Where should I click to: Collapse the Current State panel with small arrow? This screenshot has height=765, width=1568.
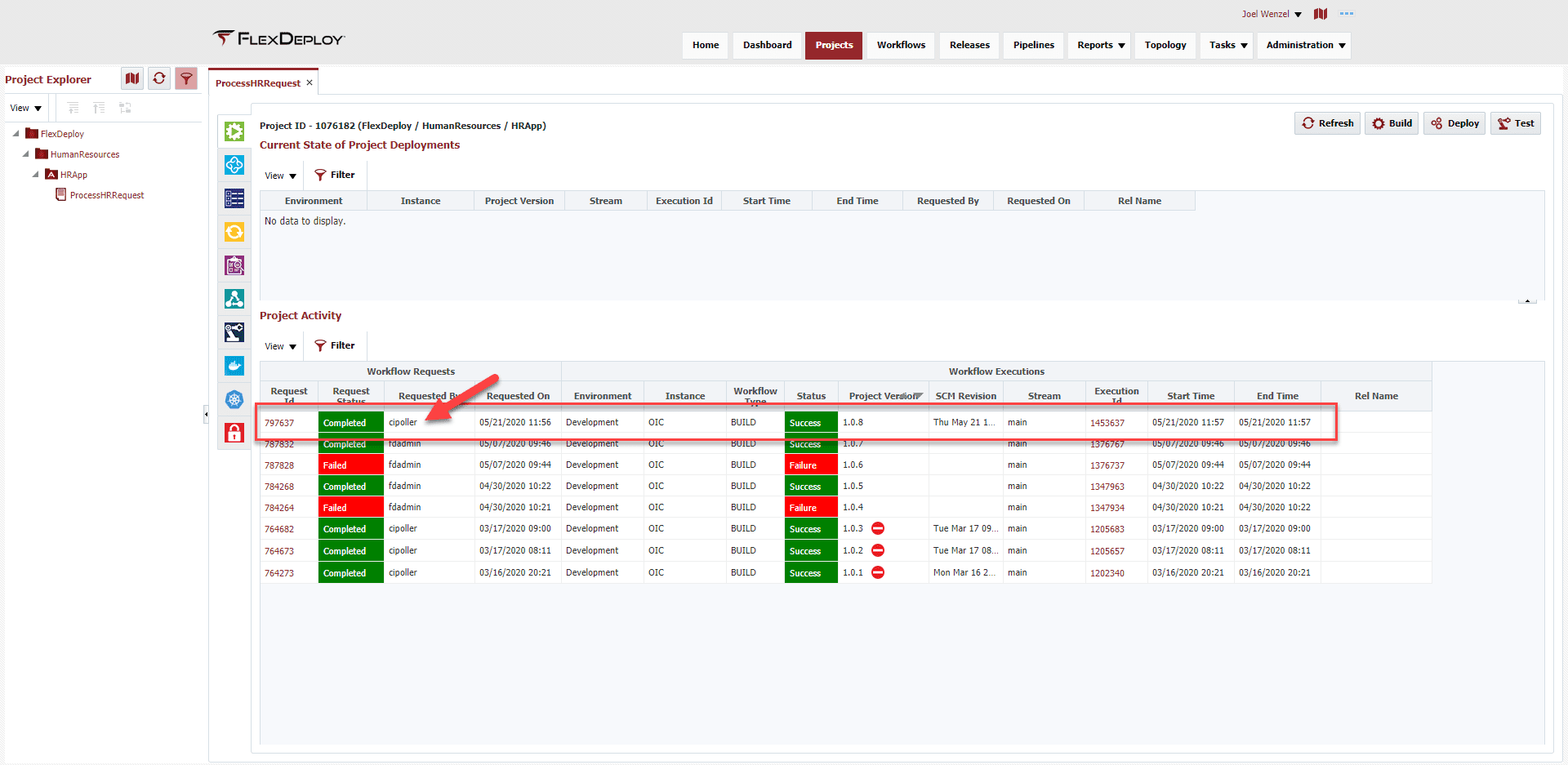(x=1527, y=300)
